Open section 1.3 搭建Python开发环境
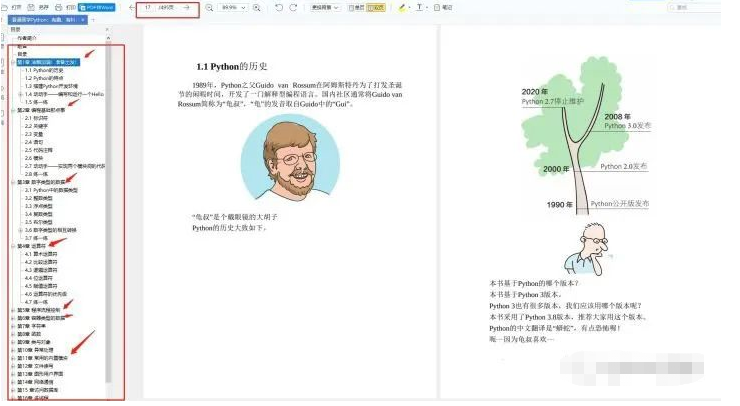 point(51,86)
